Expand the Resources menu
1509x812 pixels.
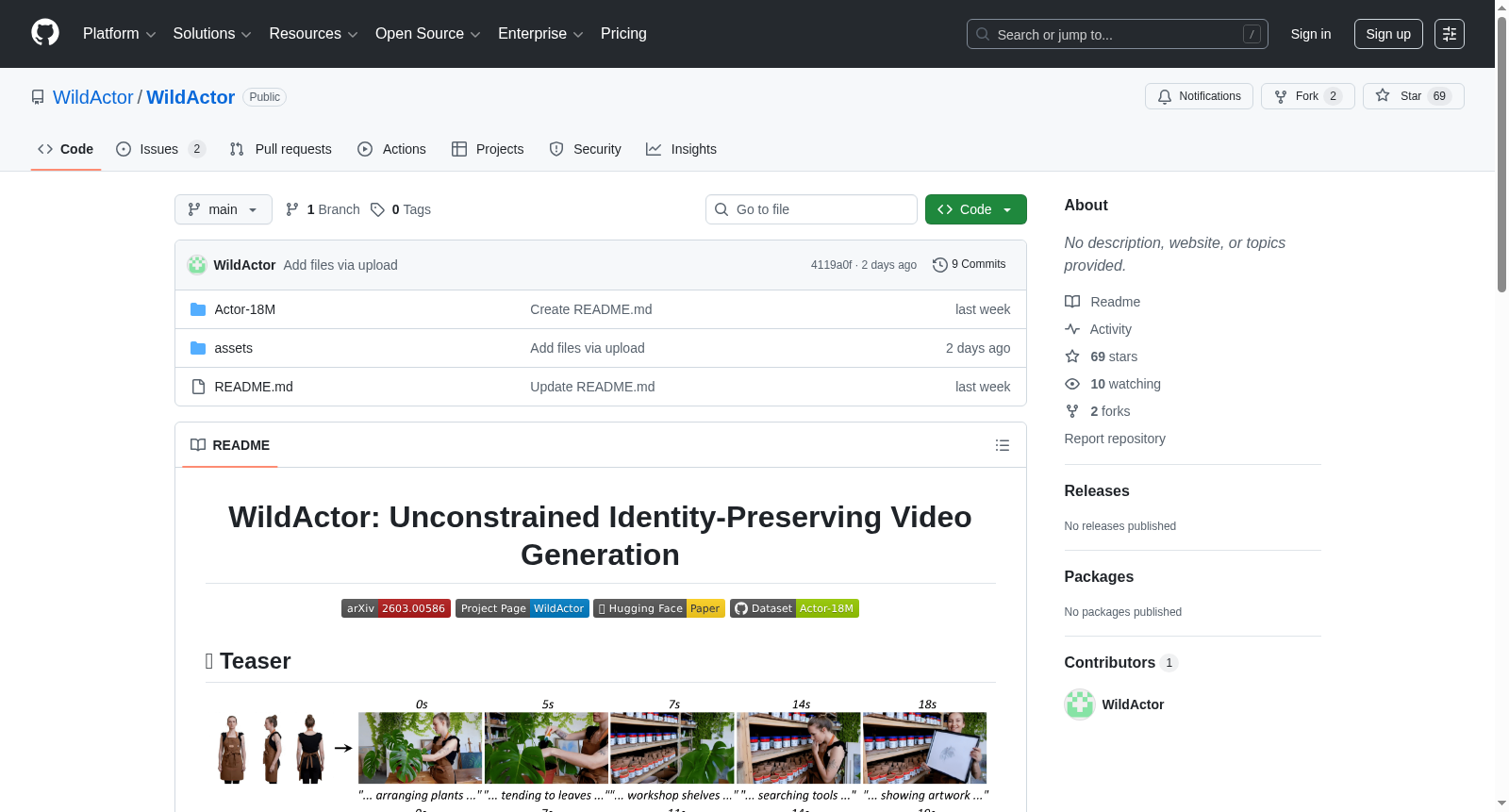[x=313, y=34]
